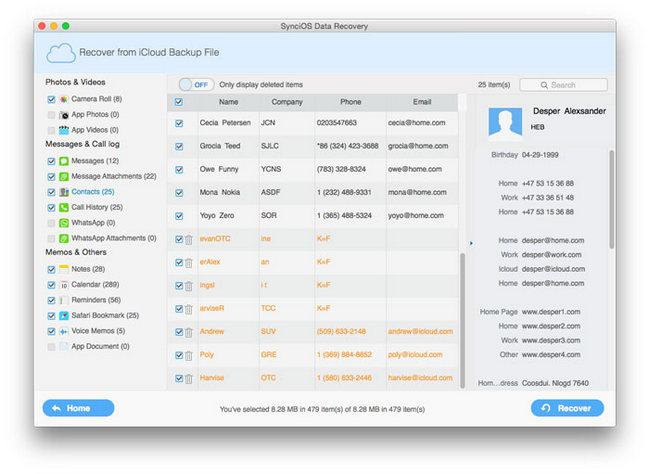The height and width of the screenshot is (474, 649).
Task: Click the Calendar icon
Action: click(64, 285)
